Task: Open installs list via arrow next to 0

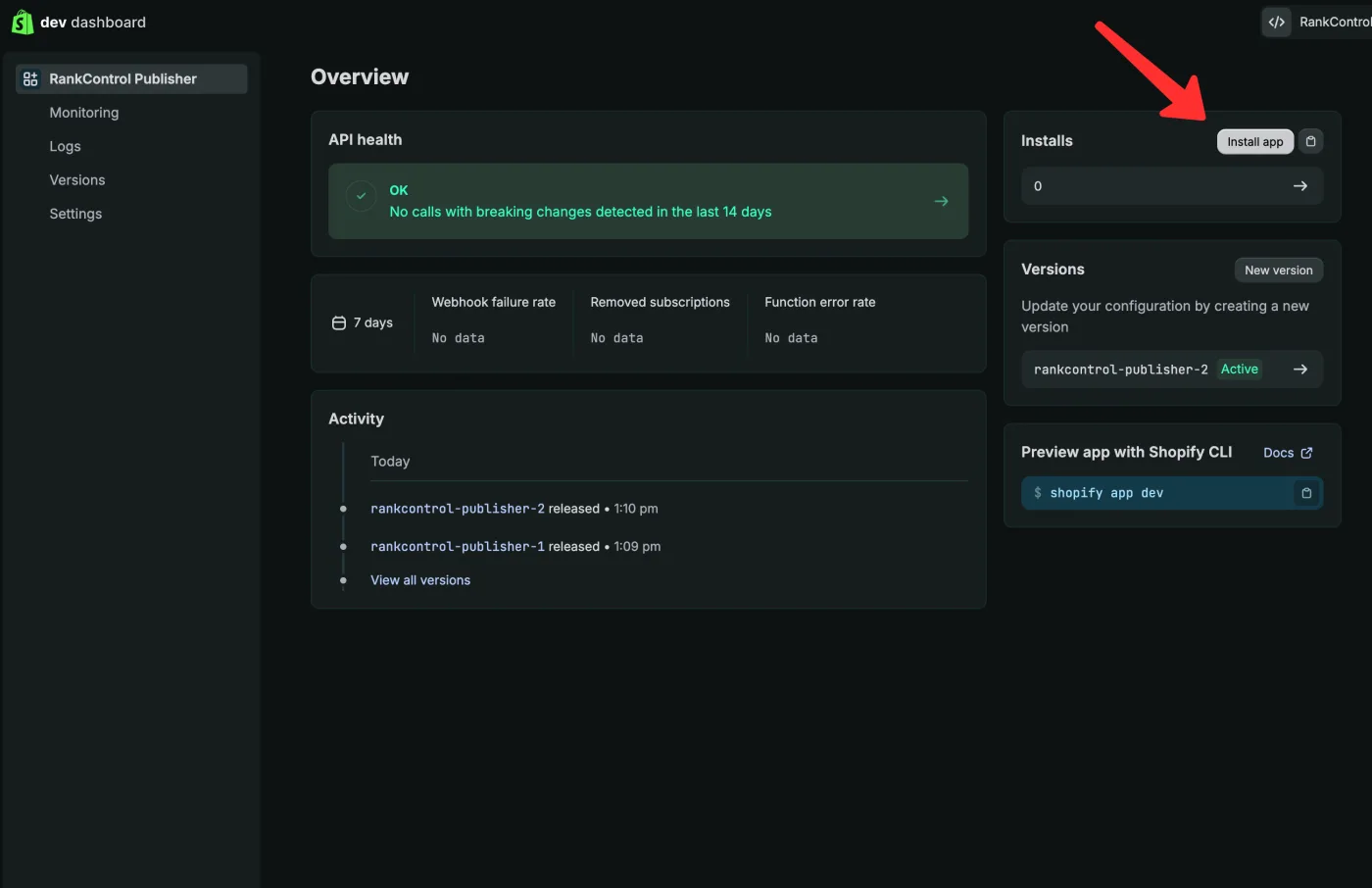Action: (1300, 186)
